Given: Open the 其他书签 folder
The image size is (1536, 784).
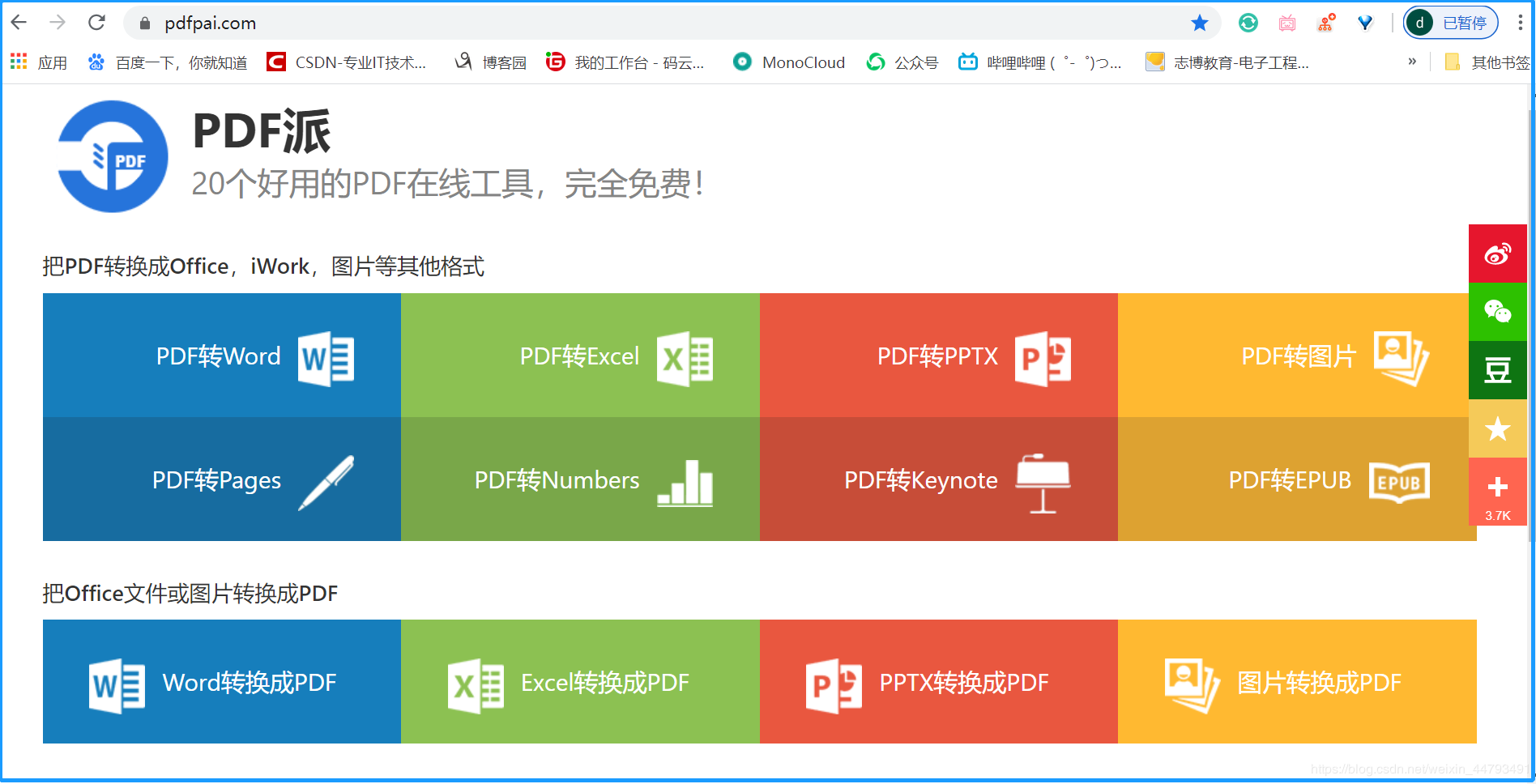Looking at the screenshot, I should point(1487,62).
